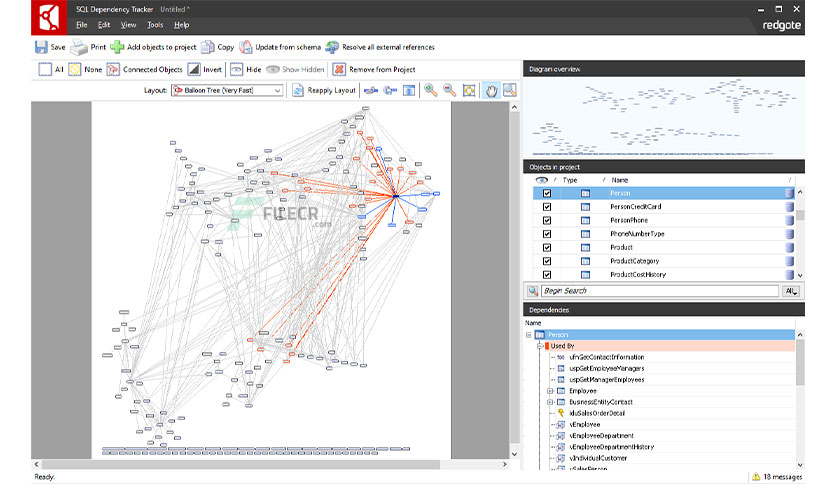Screen dimensions: 836x484
Task: Expand the BusinessEntityContact dependency node
Action: (550, 402)
